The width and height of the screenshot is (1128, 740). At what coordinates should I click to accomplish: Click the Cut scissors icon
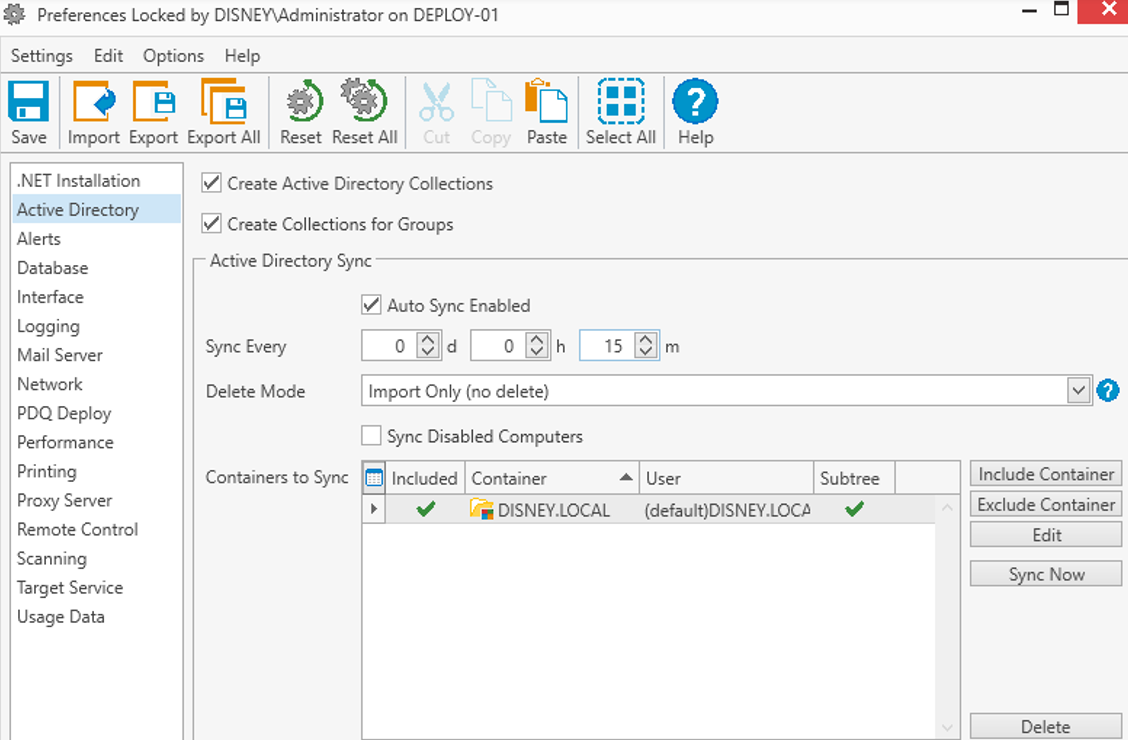tap(437, 101)
